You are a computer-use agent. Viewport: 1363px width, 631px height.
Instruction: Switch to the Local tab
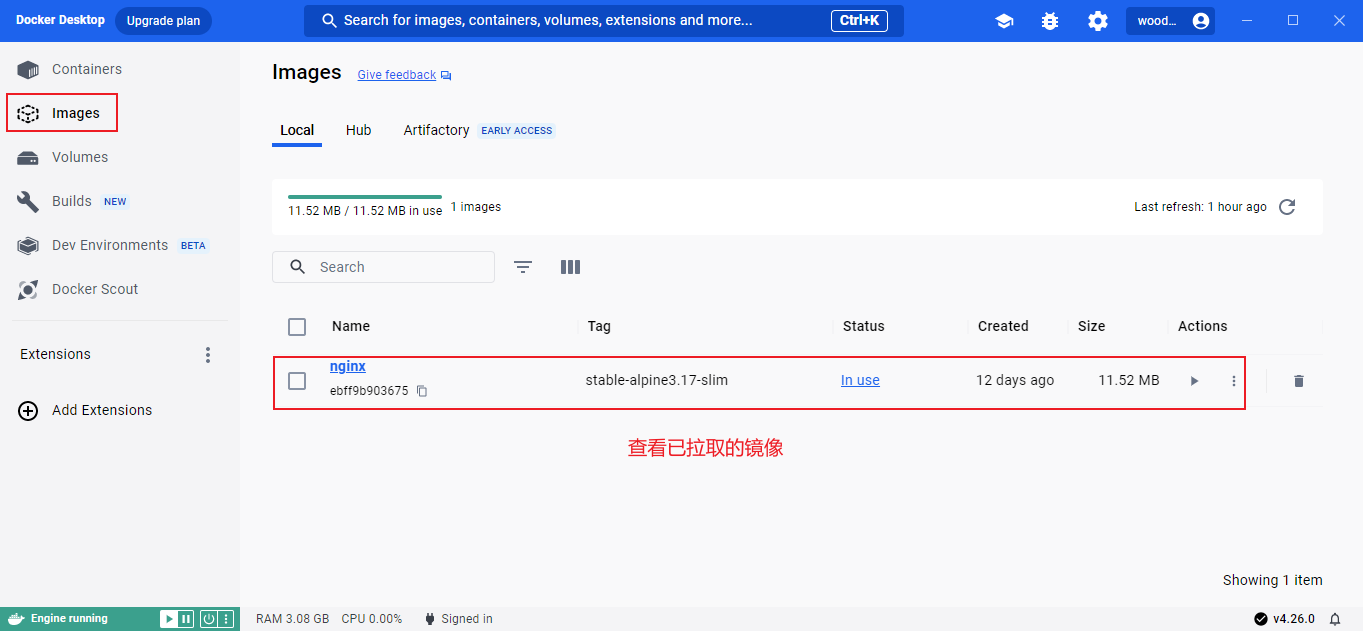click(297, 130)
